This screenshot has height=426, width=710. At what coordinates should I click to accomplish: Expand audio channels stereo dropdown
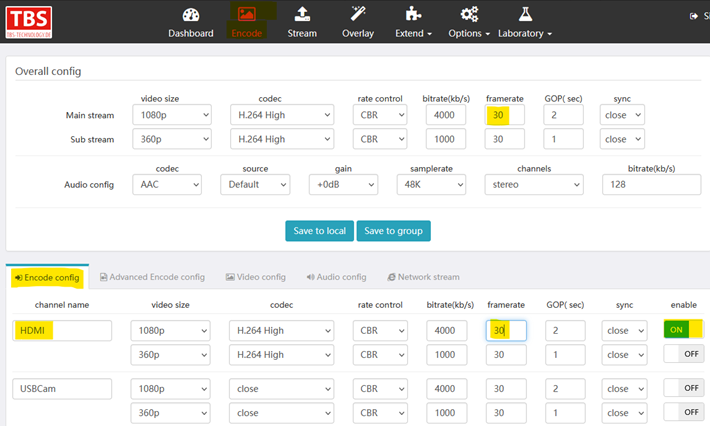pyautogui.click(x=533, y=185)
